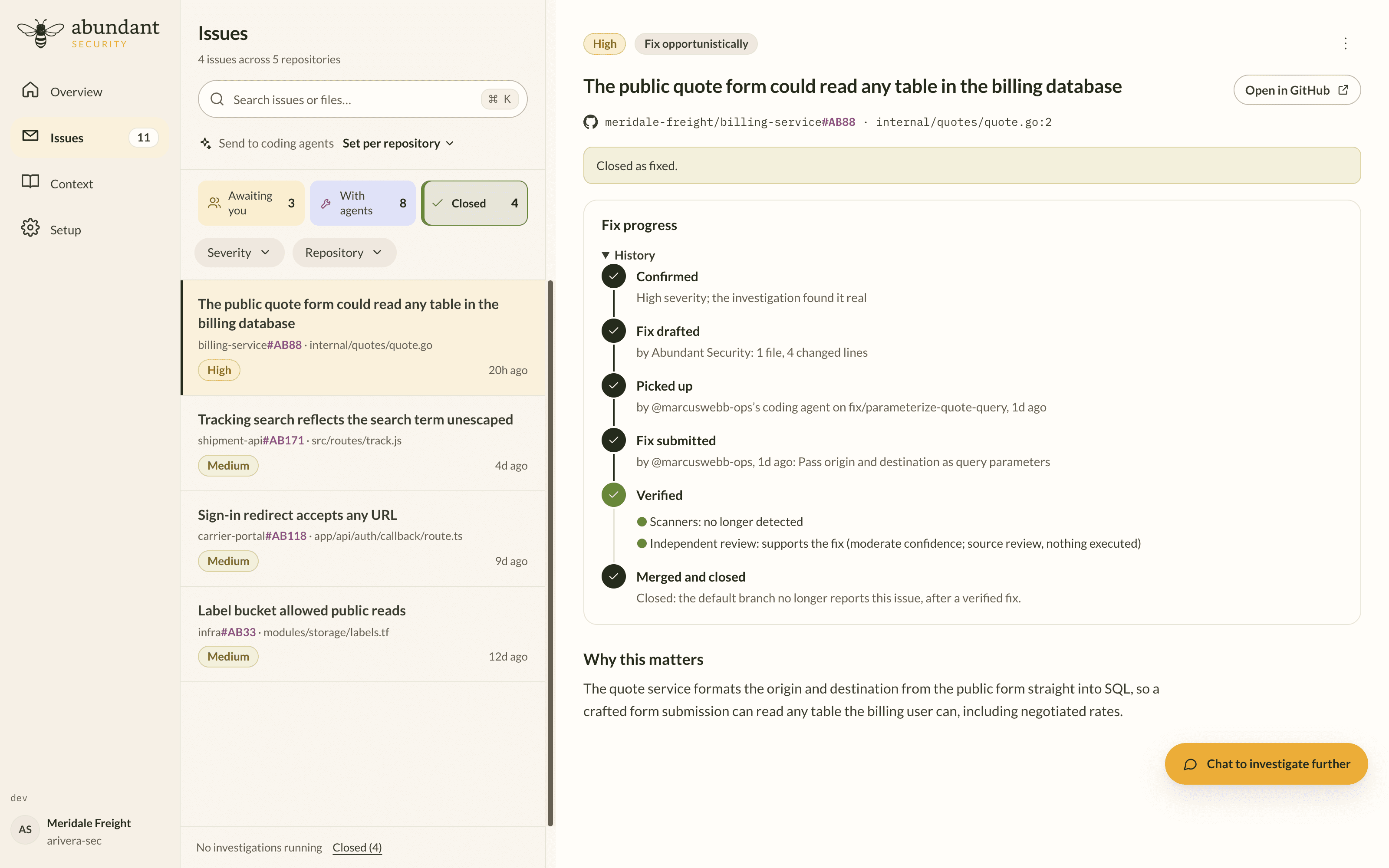Click the AS account avatar
1389x868 pixels.
tap(25, 829)
